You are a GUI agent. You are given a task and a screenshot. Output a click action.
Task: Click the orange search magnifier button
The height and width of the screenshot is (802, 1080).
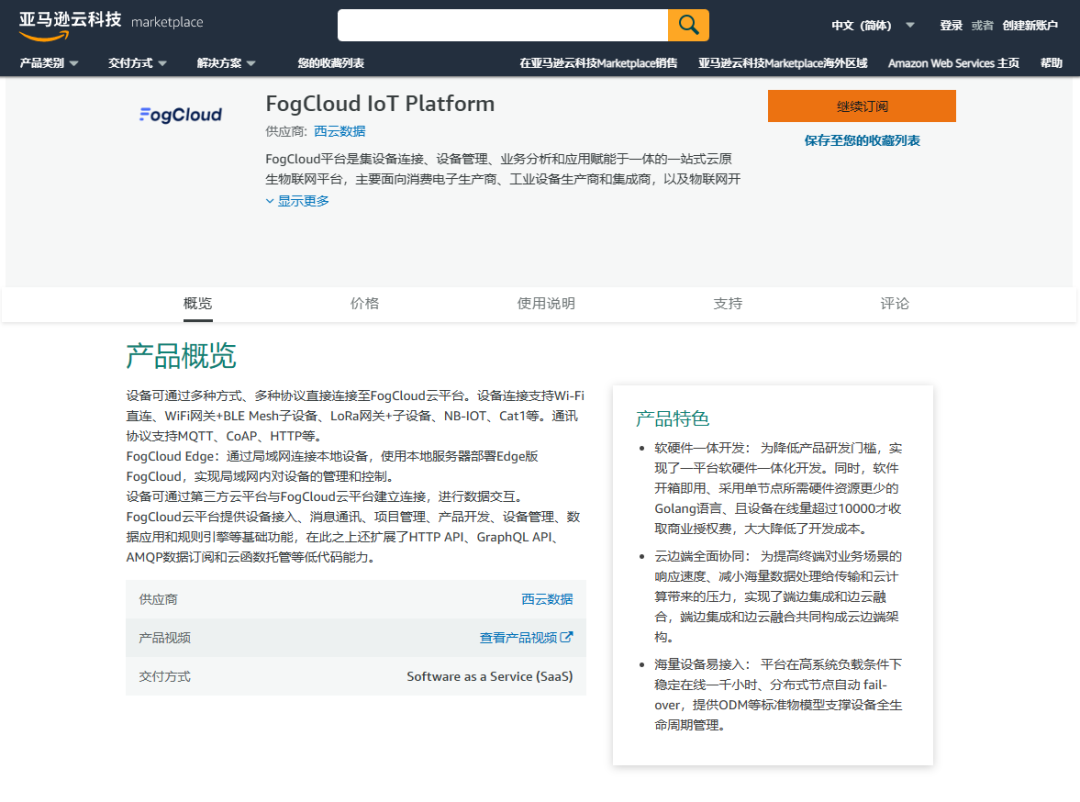[x=688, y=25]
